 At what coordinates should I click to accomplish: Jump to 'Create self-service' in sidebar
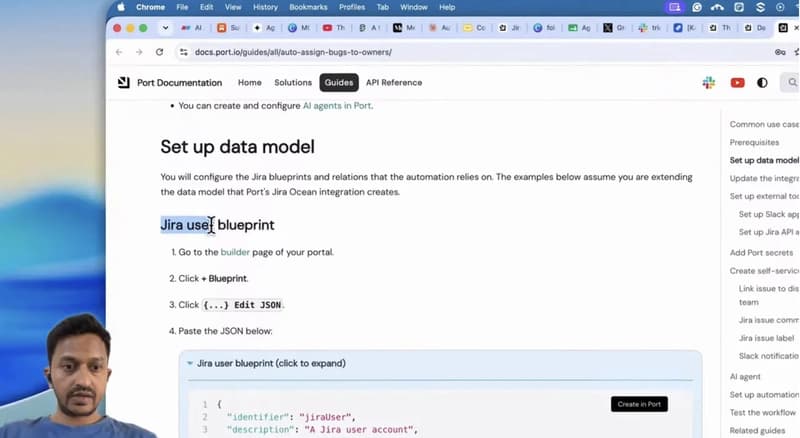point(764,271)
